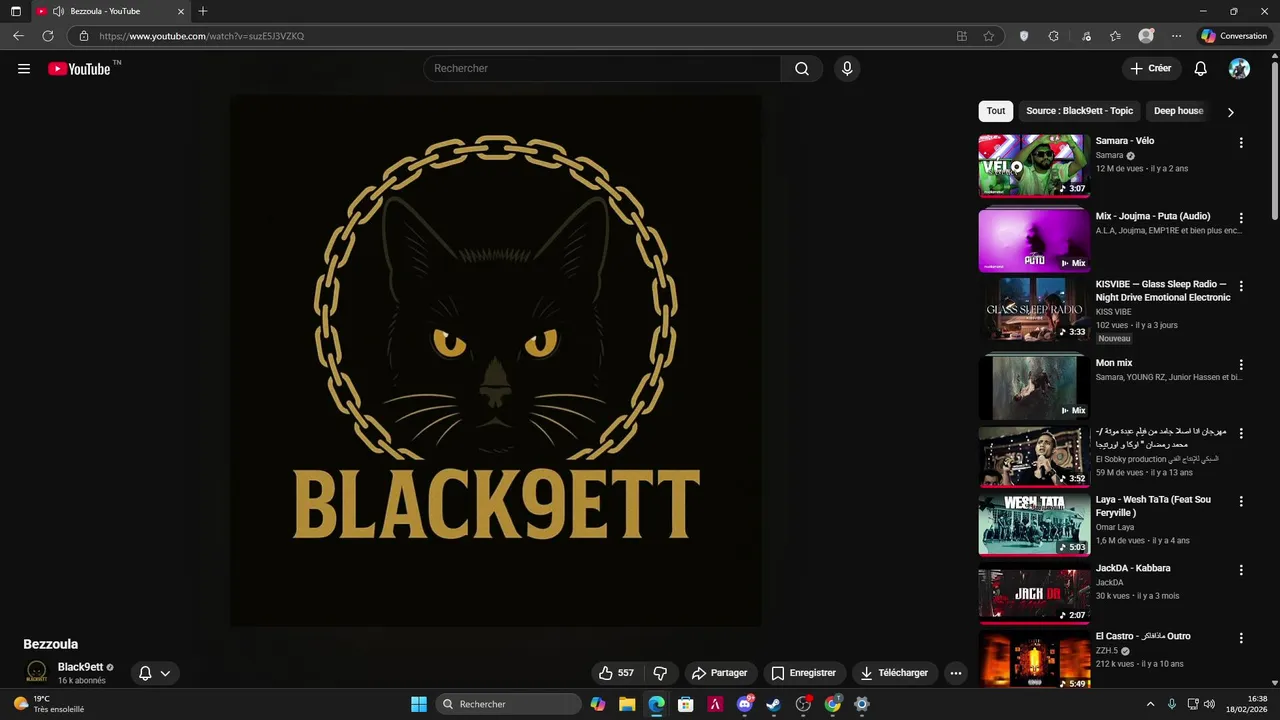Select the Deep house chip
The image size is (1280, 720).
[1178, 111]
